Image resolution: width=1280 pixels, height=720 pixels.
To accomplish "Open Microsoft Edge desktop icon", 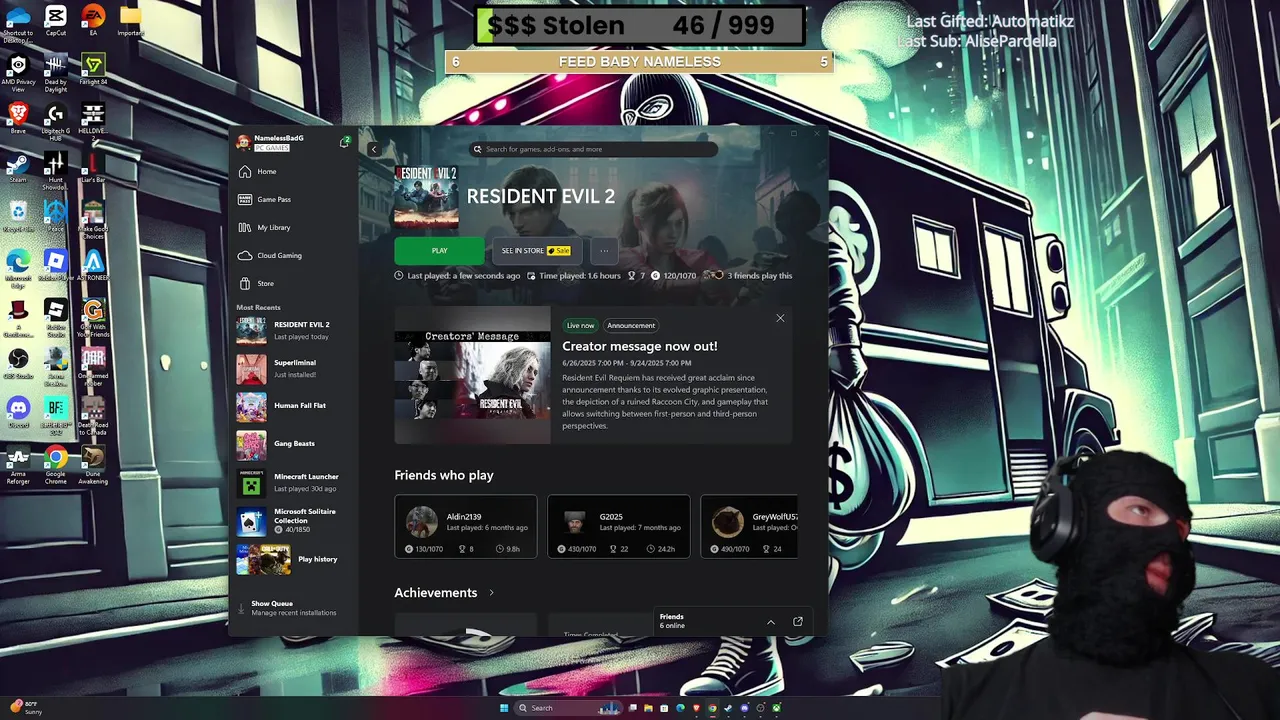I will (x=18, y=267).
